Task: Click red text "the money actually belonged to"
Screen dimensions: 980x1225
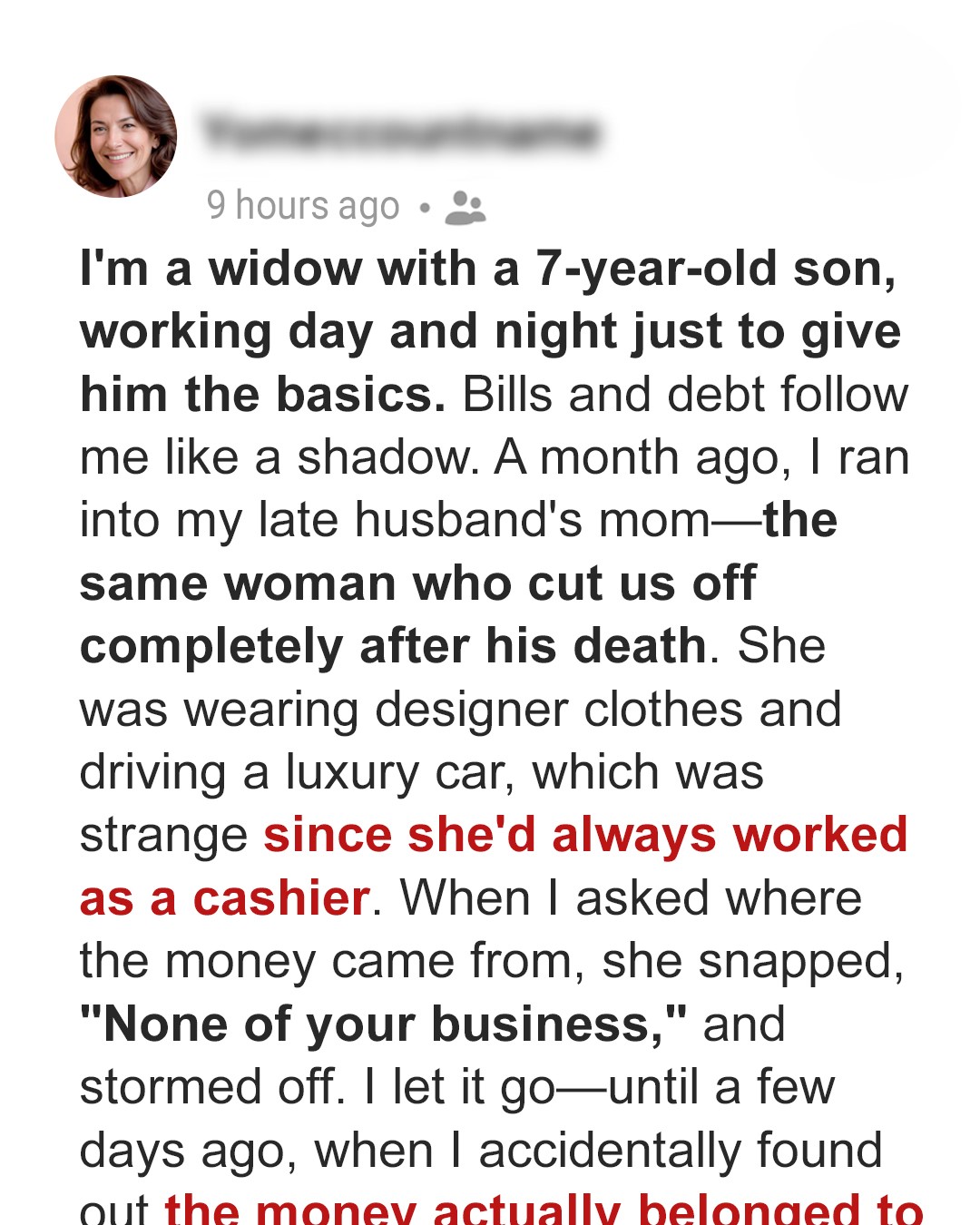Action: 544,1209
